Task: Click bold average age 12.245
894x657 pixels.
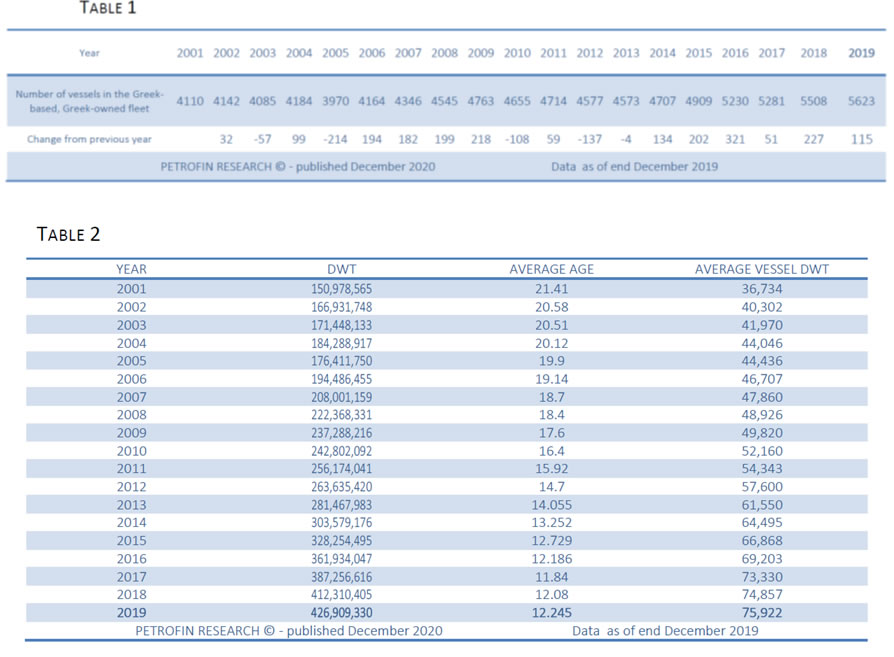Action: point(551,613)
